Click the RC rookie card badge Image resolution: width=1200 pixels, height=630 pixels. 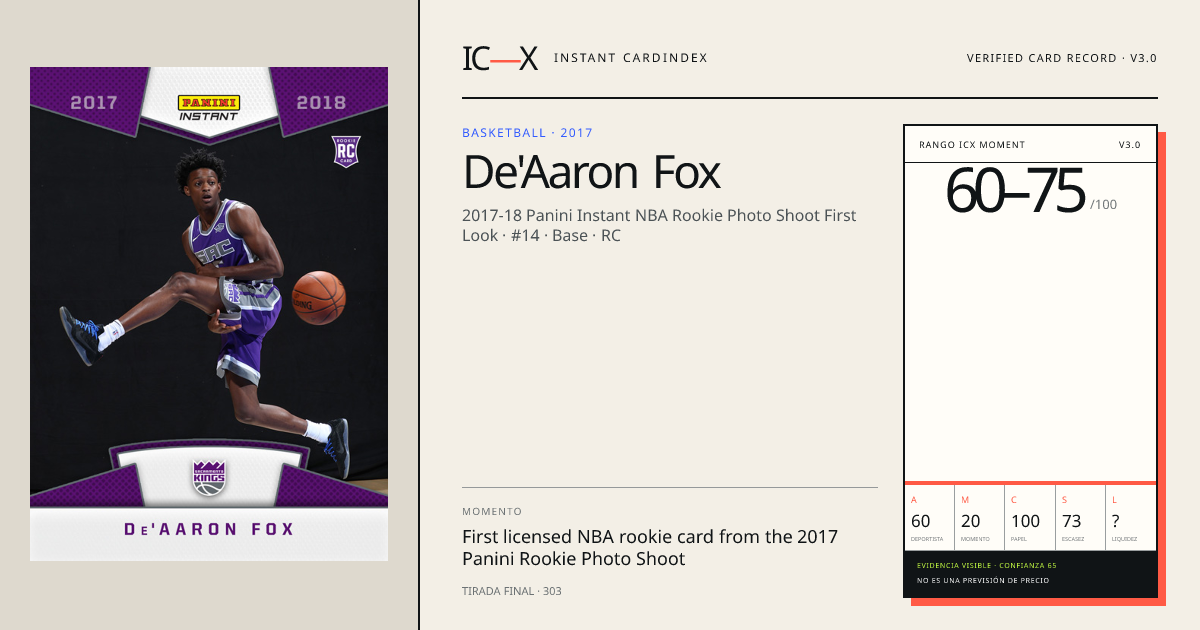[346, 151]
